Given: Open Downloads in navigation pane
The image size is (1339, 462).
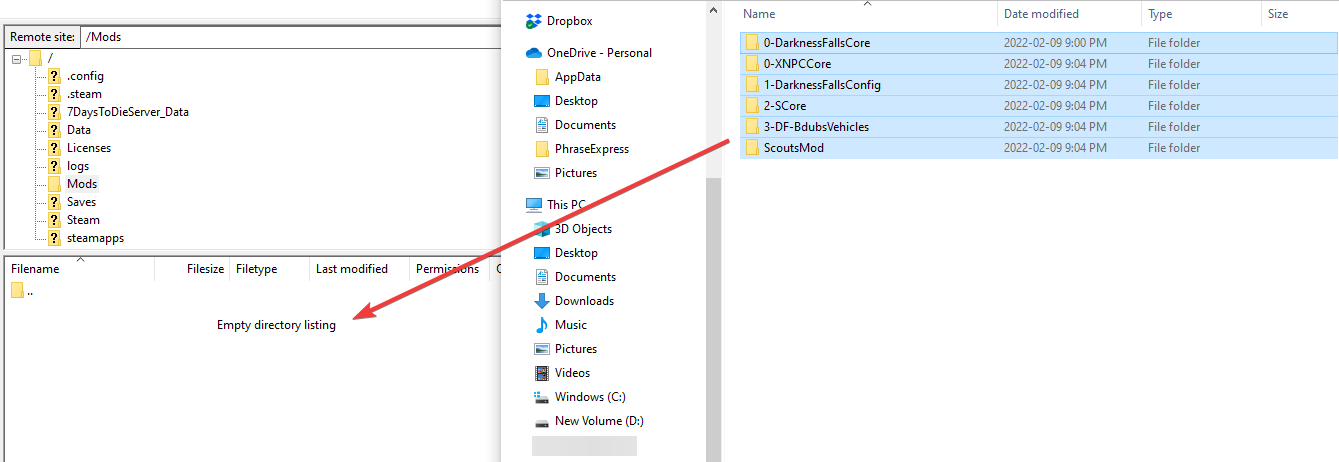Looking at the screenshot, I should (x=584, y=301).
